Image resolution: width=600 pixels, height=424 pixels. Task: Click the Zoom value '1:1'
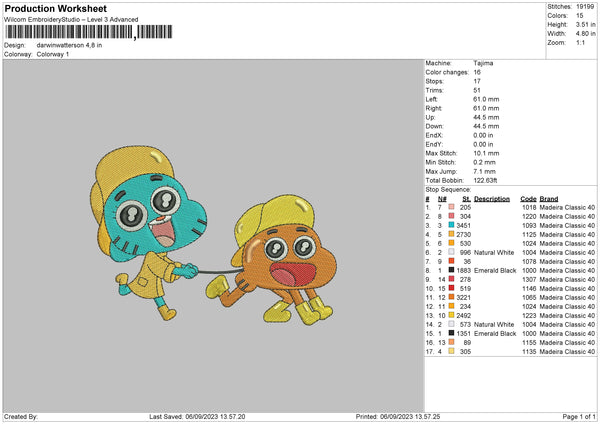click(x=580, y=42)
